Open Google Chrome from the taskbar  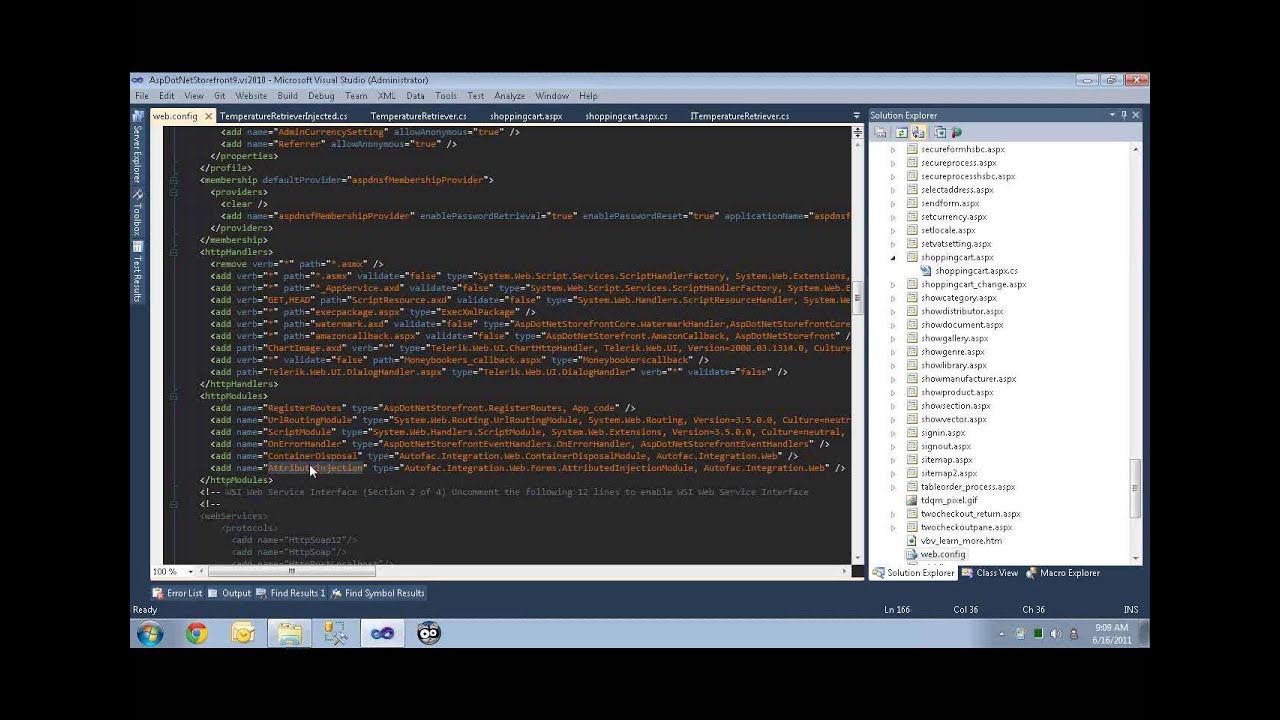pos(196,633)
